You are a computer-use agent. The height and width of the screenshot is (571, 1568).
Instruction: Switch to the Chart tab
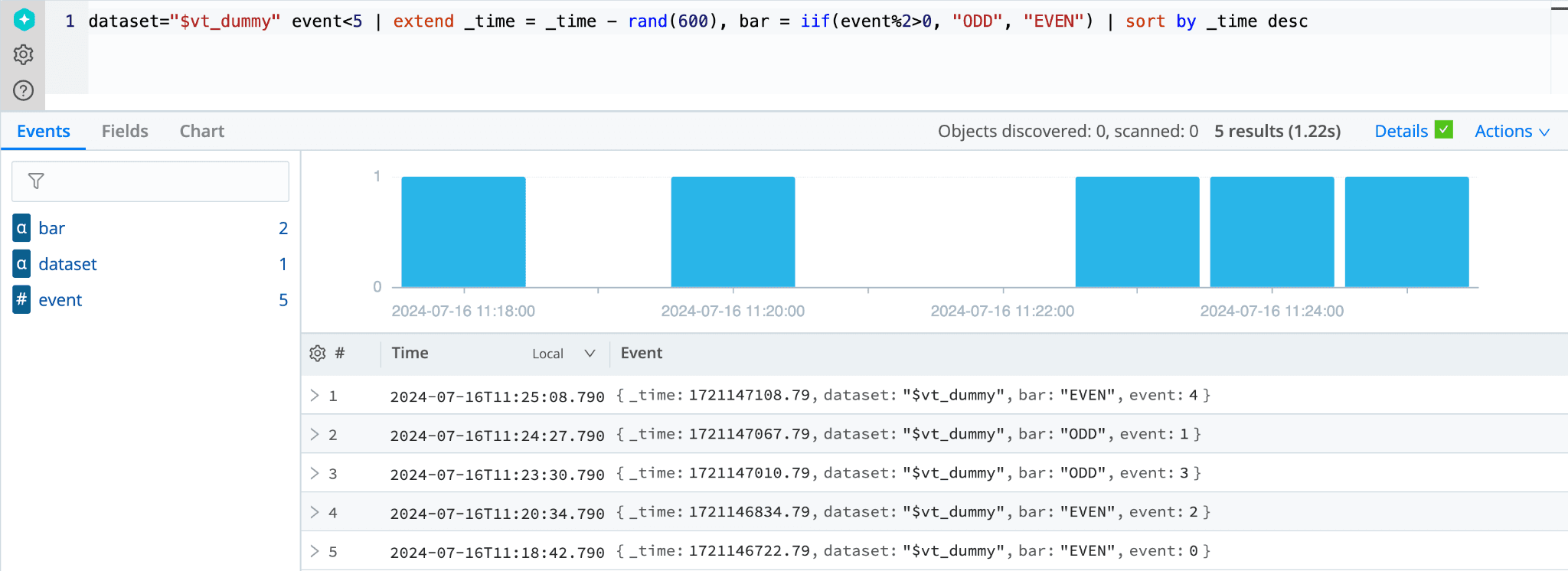(202, 132)
